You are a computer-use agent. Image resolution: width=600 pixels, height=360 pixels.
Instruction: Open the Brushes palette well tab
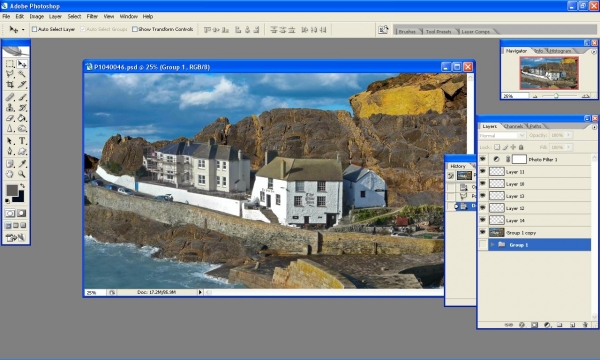tap(407, 31)
